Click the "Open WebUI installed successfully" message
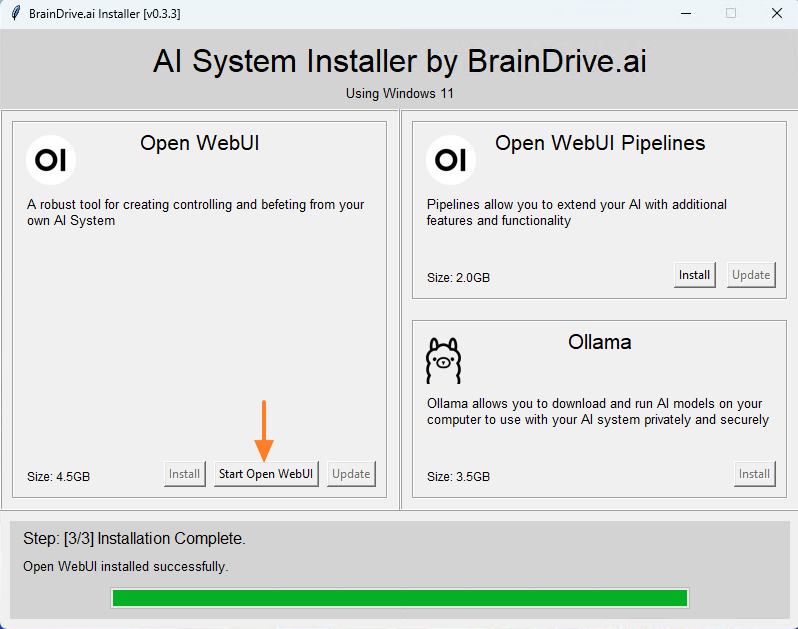Screen dimensions: 798x629 click(x=125, y=567)
